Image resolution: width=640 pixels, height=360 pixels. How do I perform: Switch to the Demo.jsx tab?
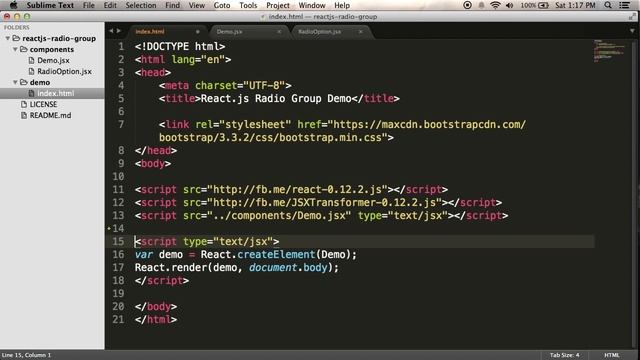[248, 32]
